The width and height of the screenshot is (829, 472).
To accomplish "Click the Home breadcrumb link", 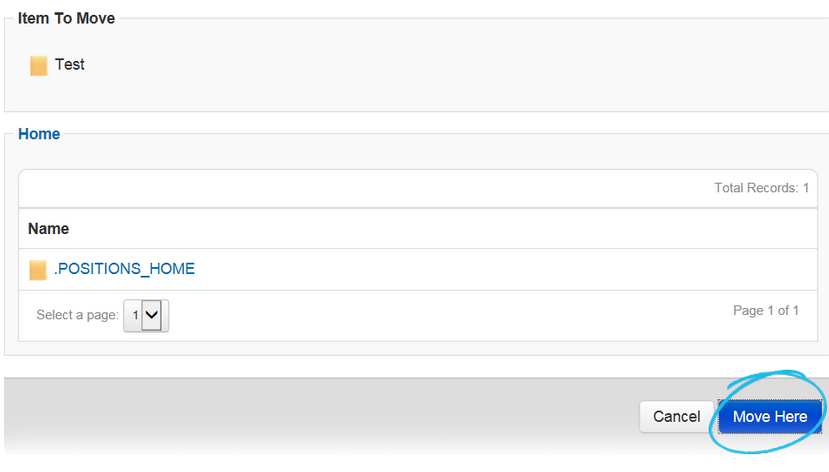I will click(39, 134).
